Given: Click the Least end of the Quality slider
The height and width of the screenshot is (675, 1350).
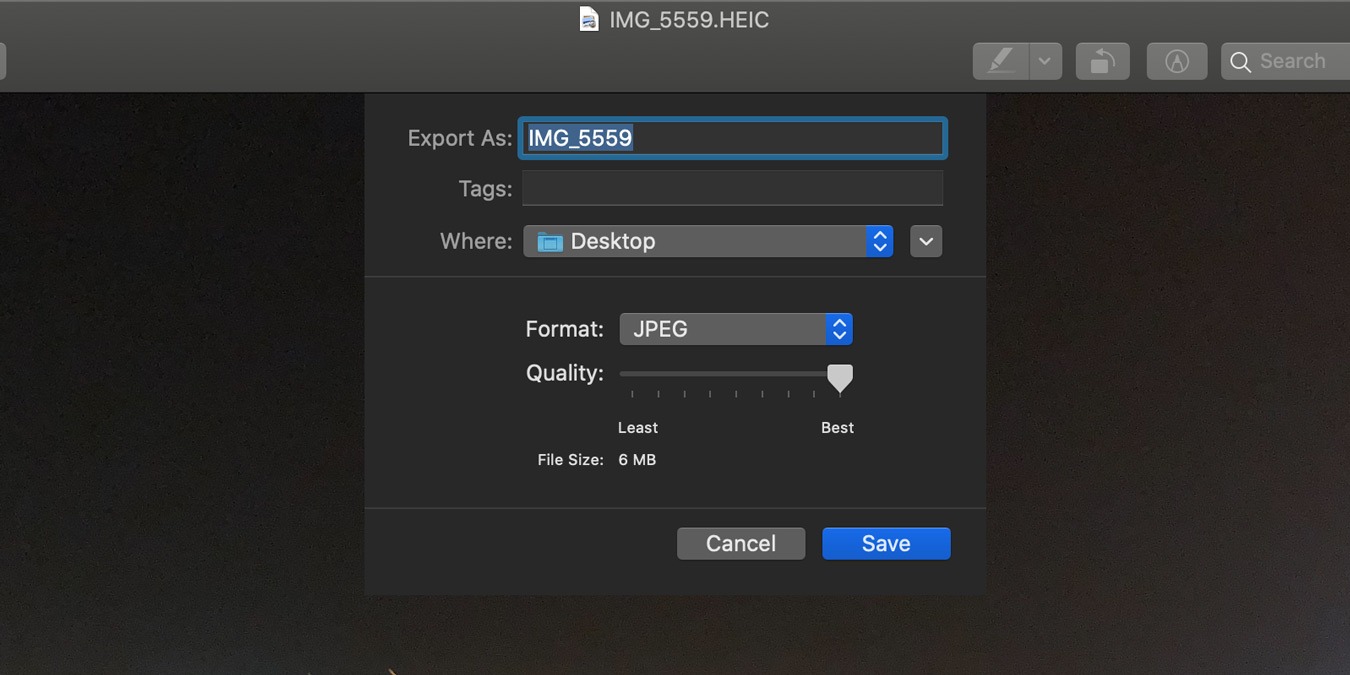Looking at the screenshot, I should click(x=621, y=375).
